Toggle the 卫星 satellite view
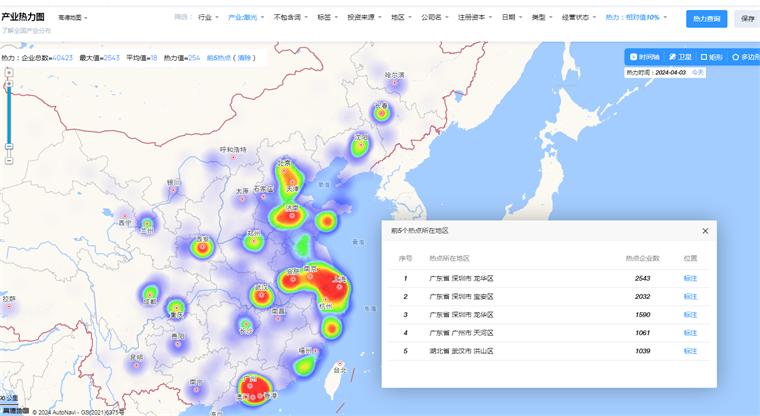 tap(679, 57)
